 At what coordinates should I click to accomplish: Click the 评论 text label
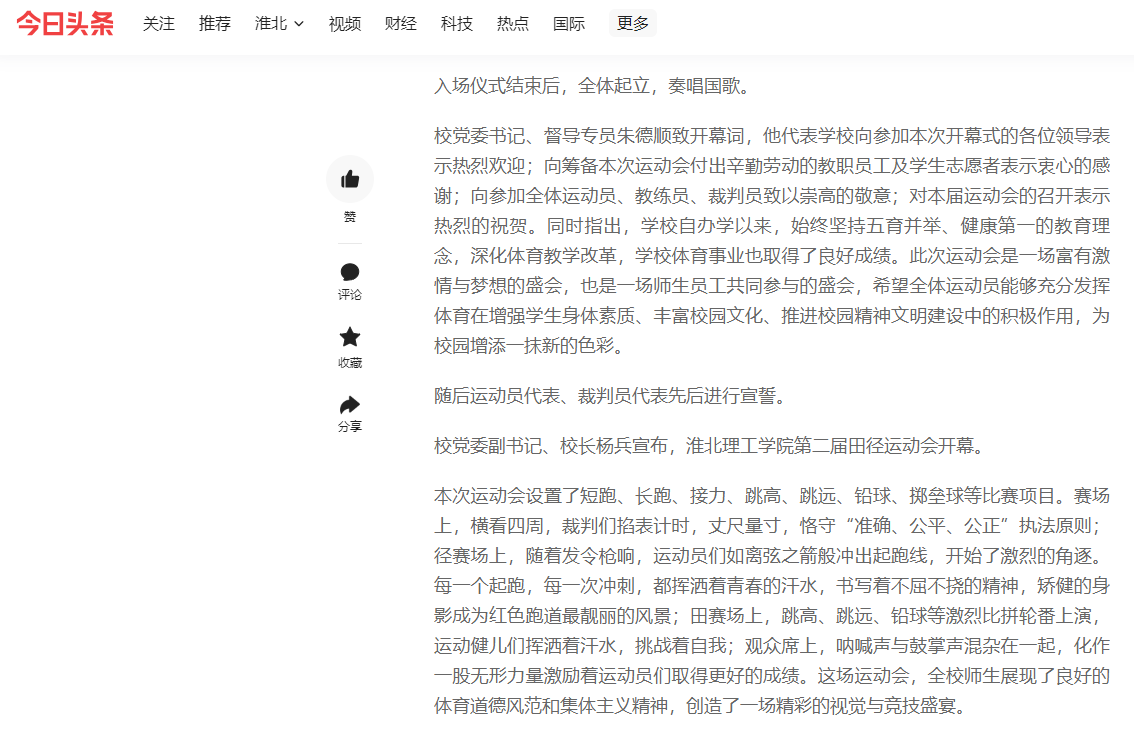click(x=350, y=295)
